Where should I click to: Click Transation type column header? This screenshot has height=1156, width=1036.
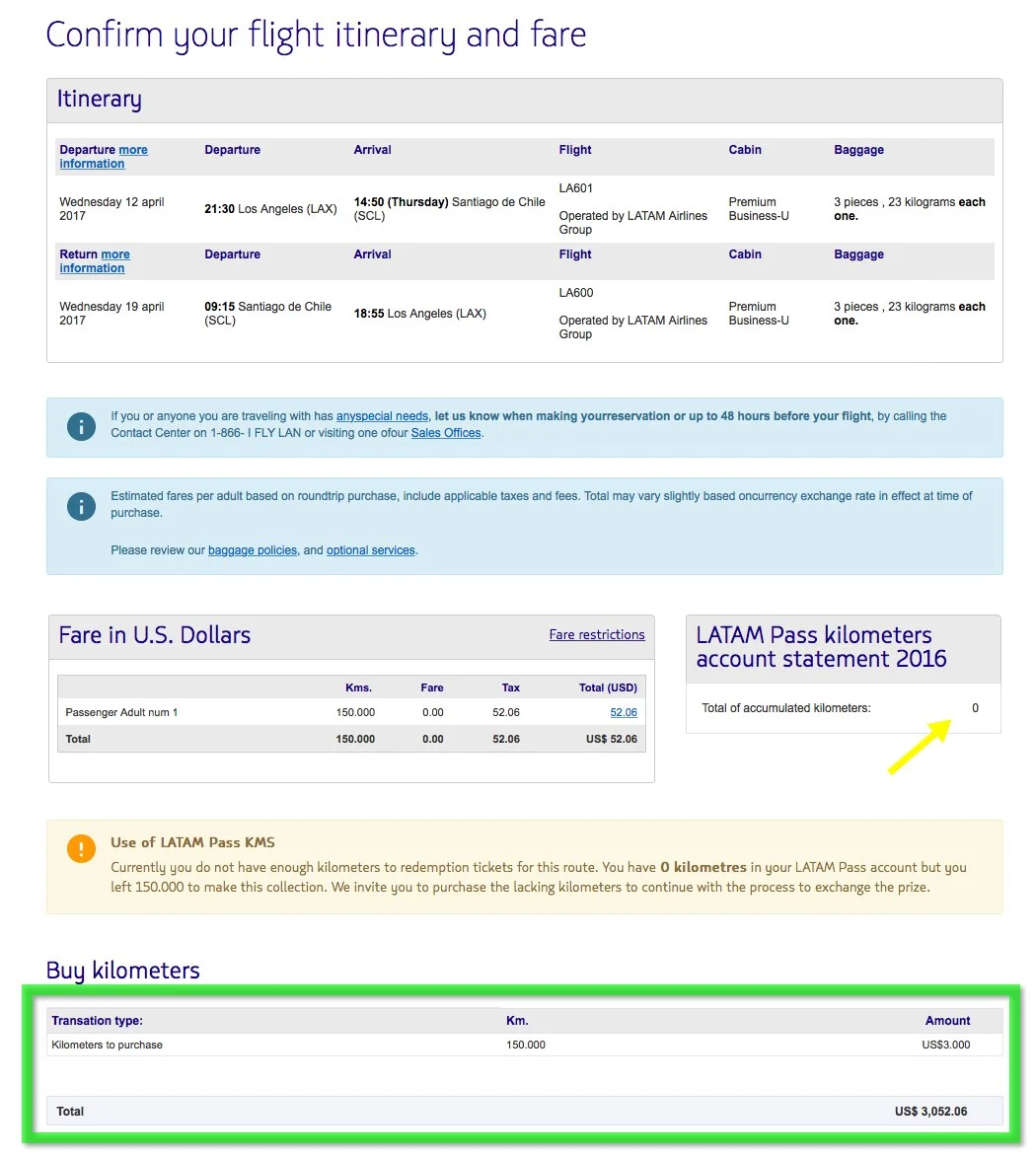point(97,1020)
